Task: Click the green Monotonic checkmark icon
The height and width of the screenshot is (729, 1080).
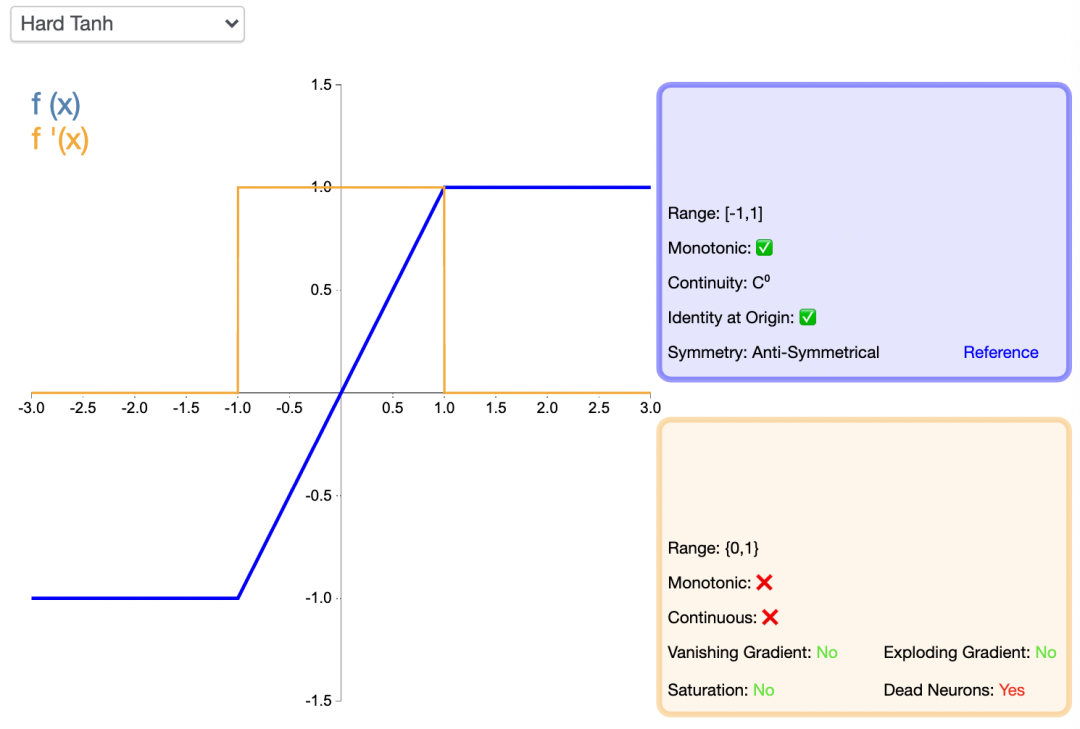Action: [x=765, y=248]
